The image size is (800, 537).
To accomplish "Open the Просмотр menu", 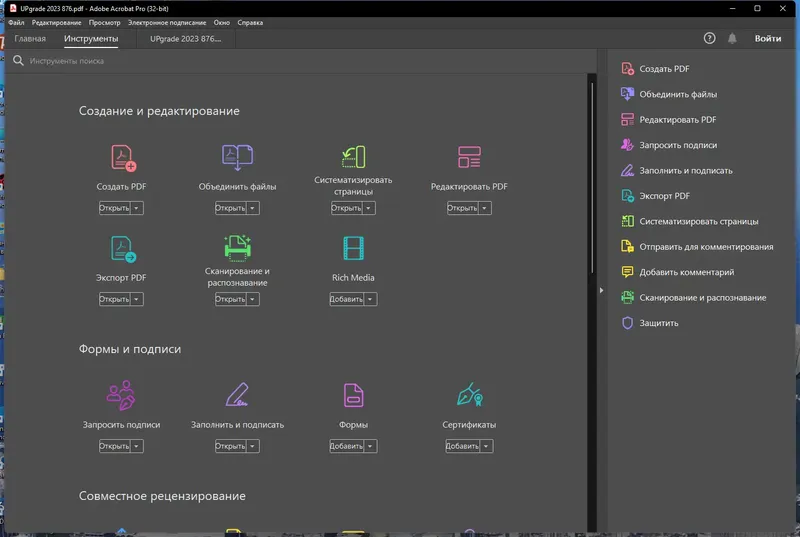I will (x=105, y=22).
